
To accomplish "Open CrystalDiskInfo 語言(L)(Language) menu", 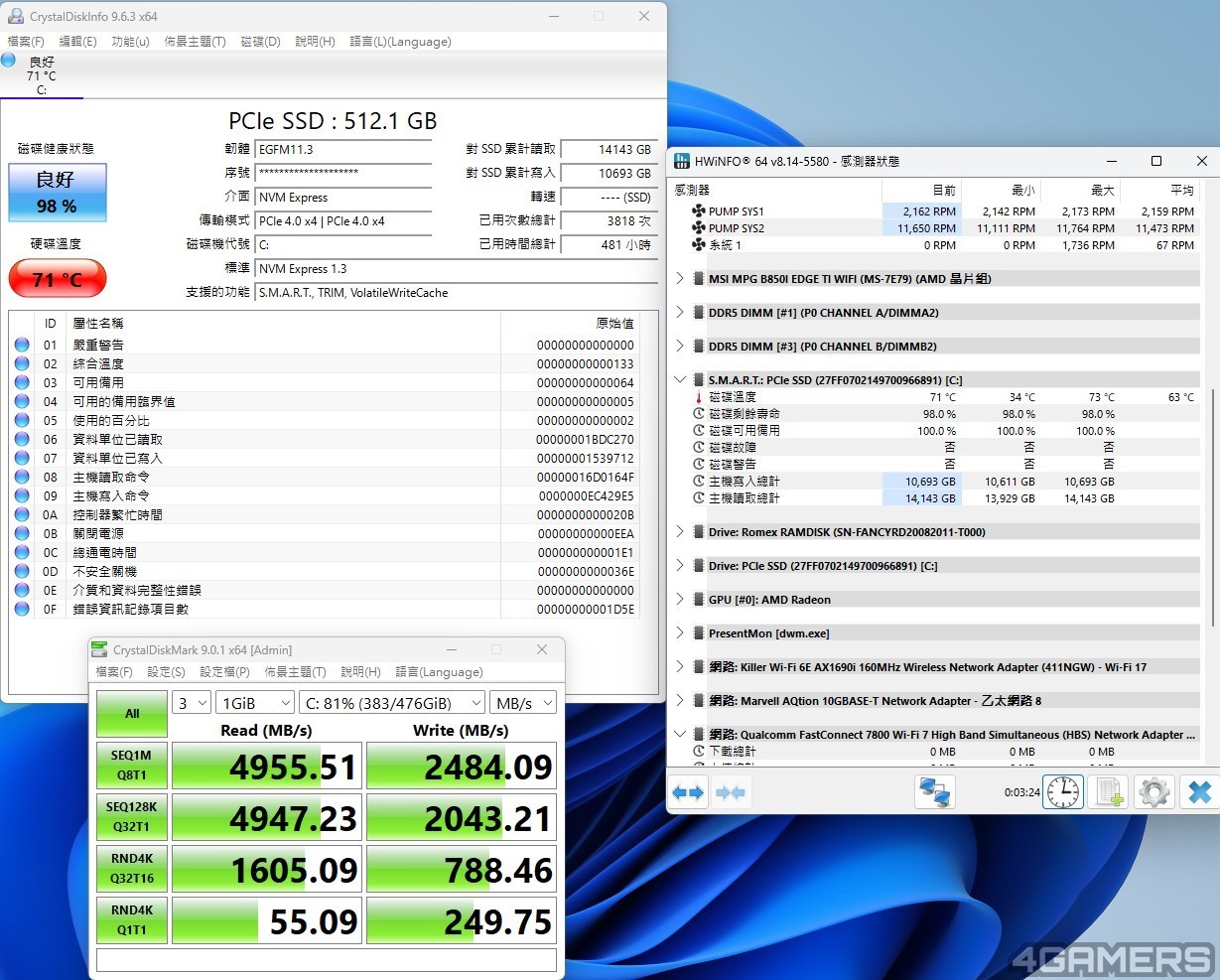I will point(400,42).
